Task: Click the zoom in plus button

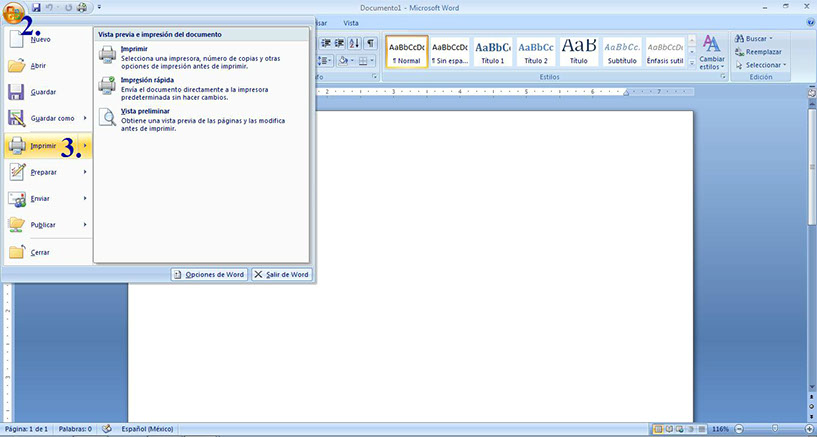Action: pyautogui.click(x=809, y=429)
